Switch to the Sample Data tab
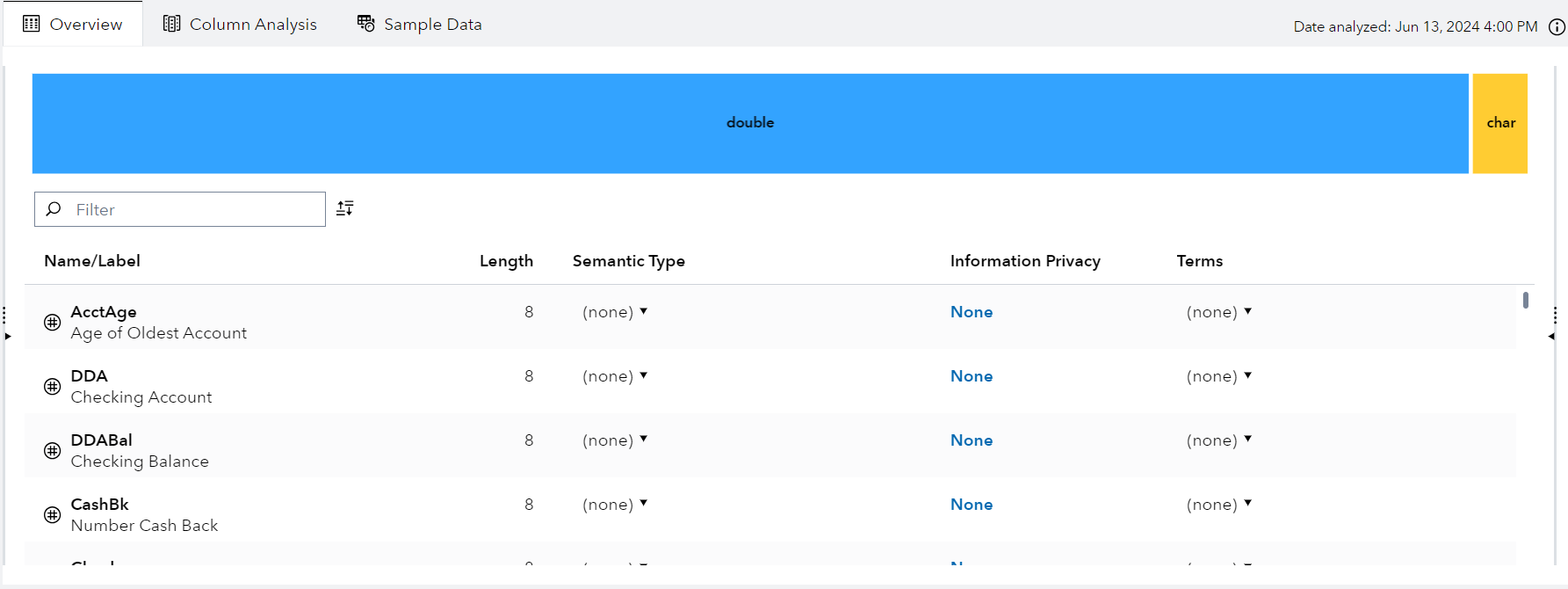The image size is (1568, 589). [x=420, y=25]
